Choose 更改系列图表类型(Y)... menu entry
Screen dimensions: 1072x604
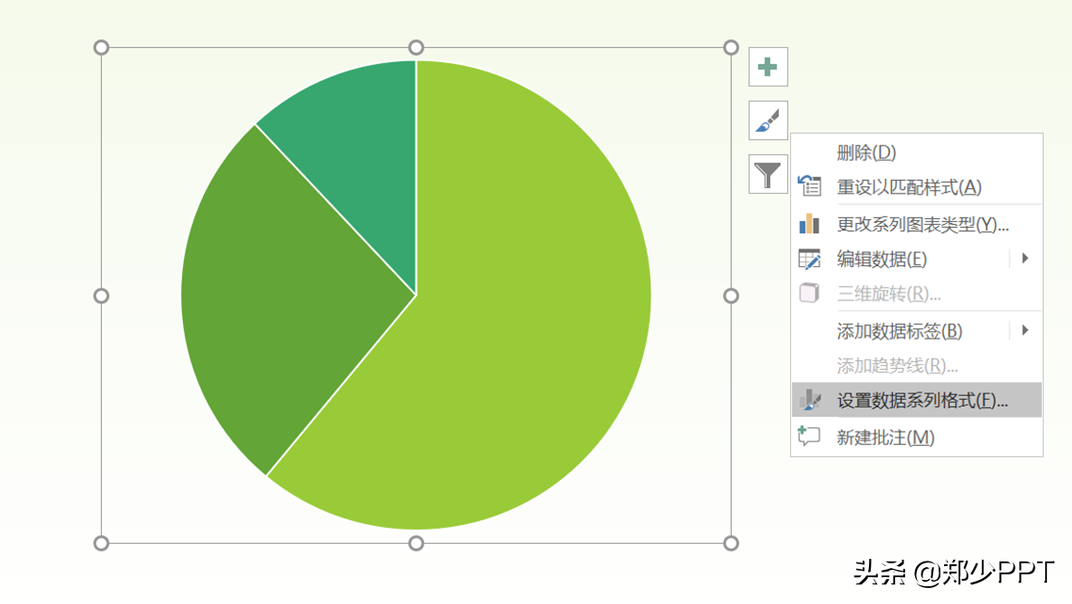(x=916, y=224)
